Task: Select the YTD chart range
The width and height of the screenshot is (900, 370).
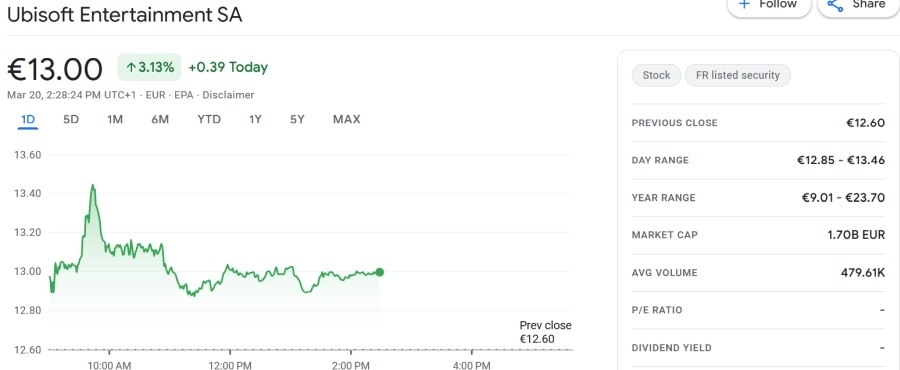Action: pos(209,119)
